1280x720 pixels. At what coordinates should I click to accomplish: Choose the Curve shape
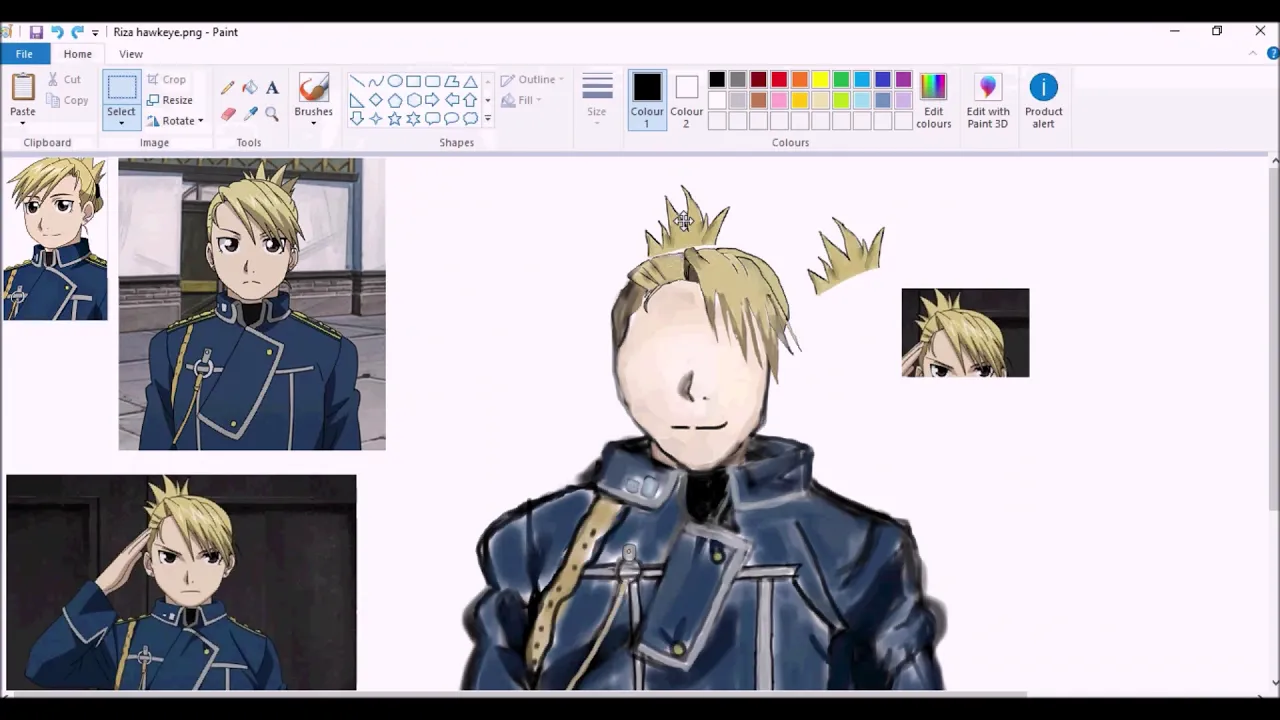pos(376,82)
